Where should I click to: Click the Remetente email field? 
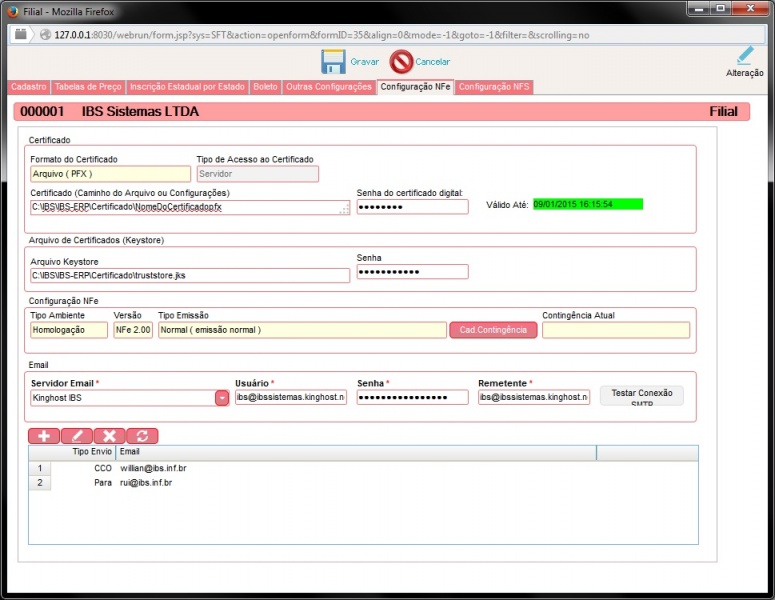point(534,397)
